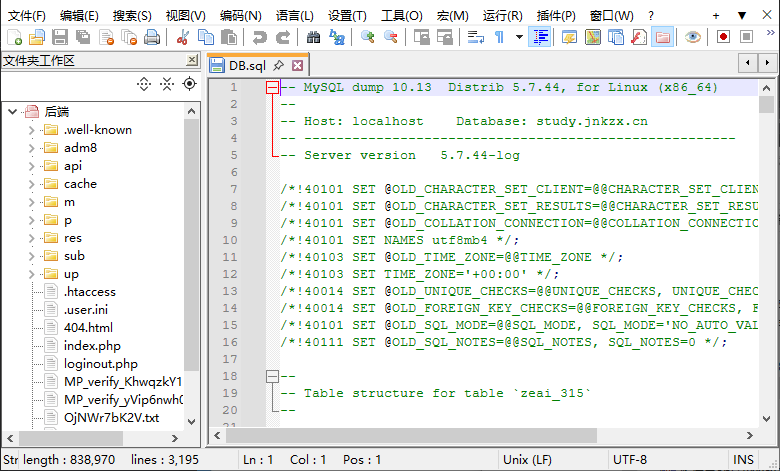Screen dimensions: 780x471
Task: Toggle the indent guide toolbar button
Action: 540,37
